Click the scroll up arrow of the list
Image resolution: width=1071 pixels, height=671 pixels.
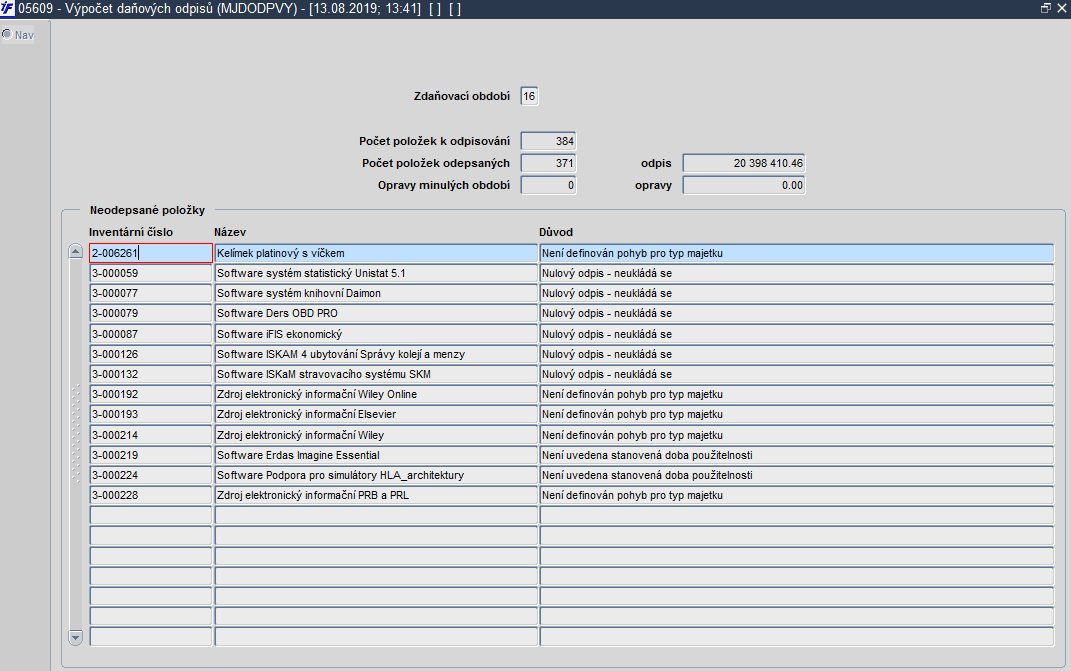pyautogui.click(x=76, y=252)
